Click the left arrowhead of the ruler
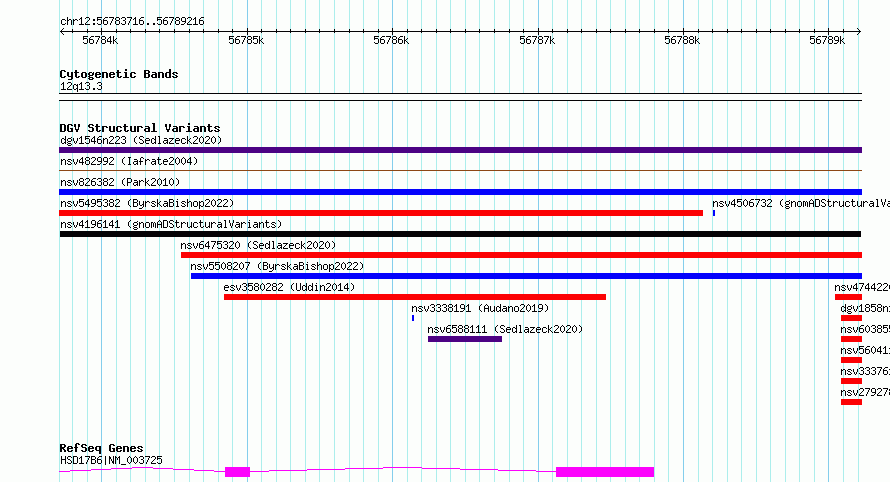 coord(62,31)
